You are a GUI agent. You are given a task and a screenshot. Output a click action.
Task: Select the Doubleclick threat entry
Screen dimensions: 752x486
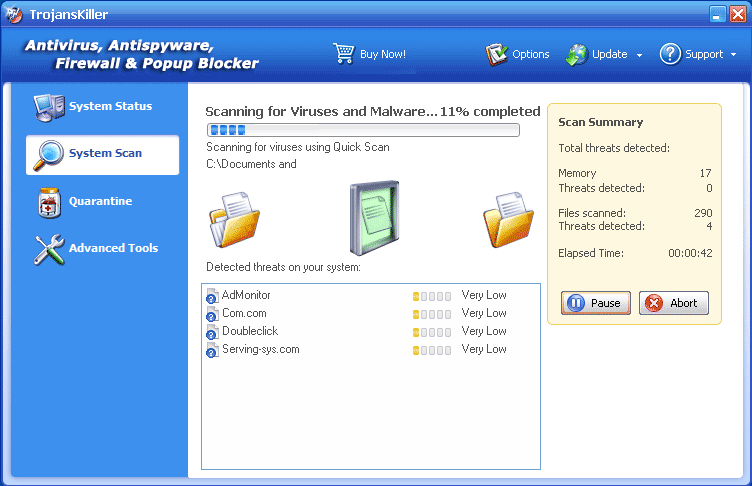pyautogui.click(x=250, y=331)
